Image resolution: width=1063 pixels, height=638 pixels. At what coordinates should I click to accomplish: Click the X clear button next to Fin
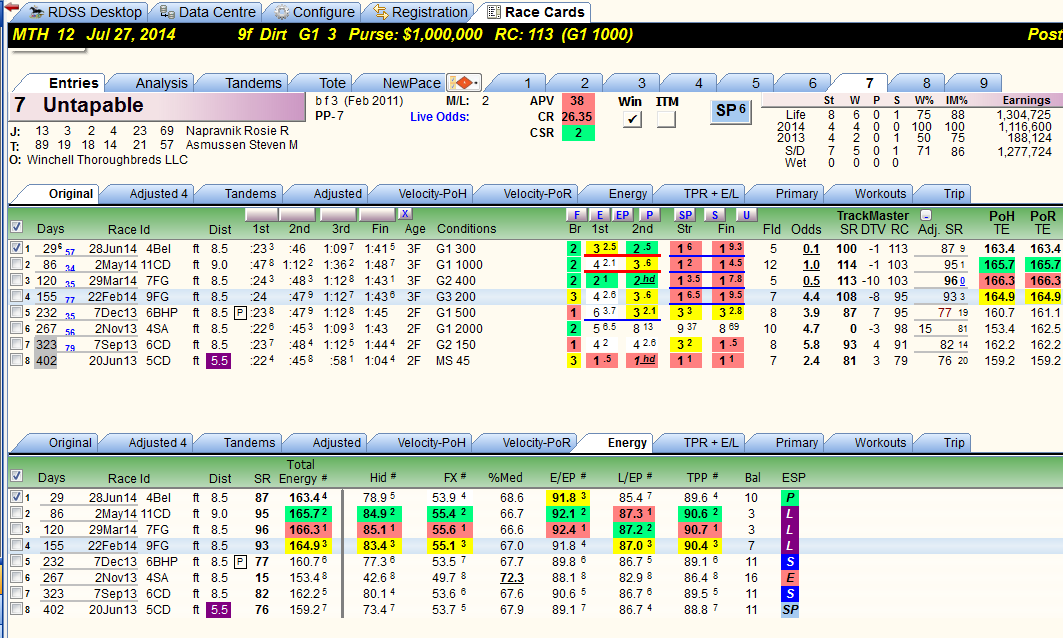[405, 214]
